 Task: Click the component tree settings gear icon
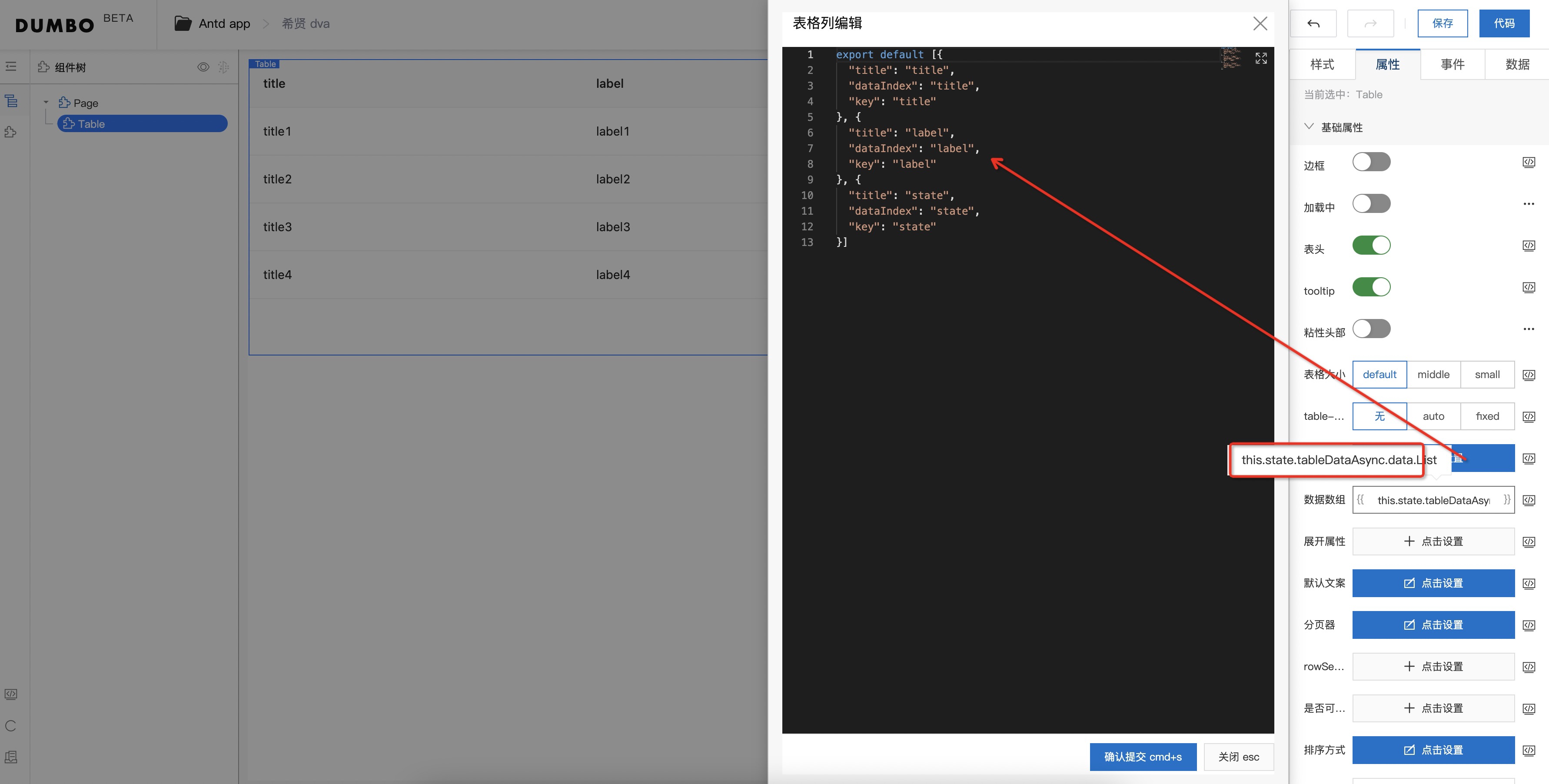[223, 67]
